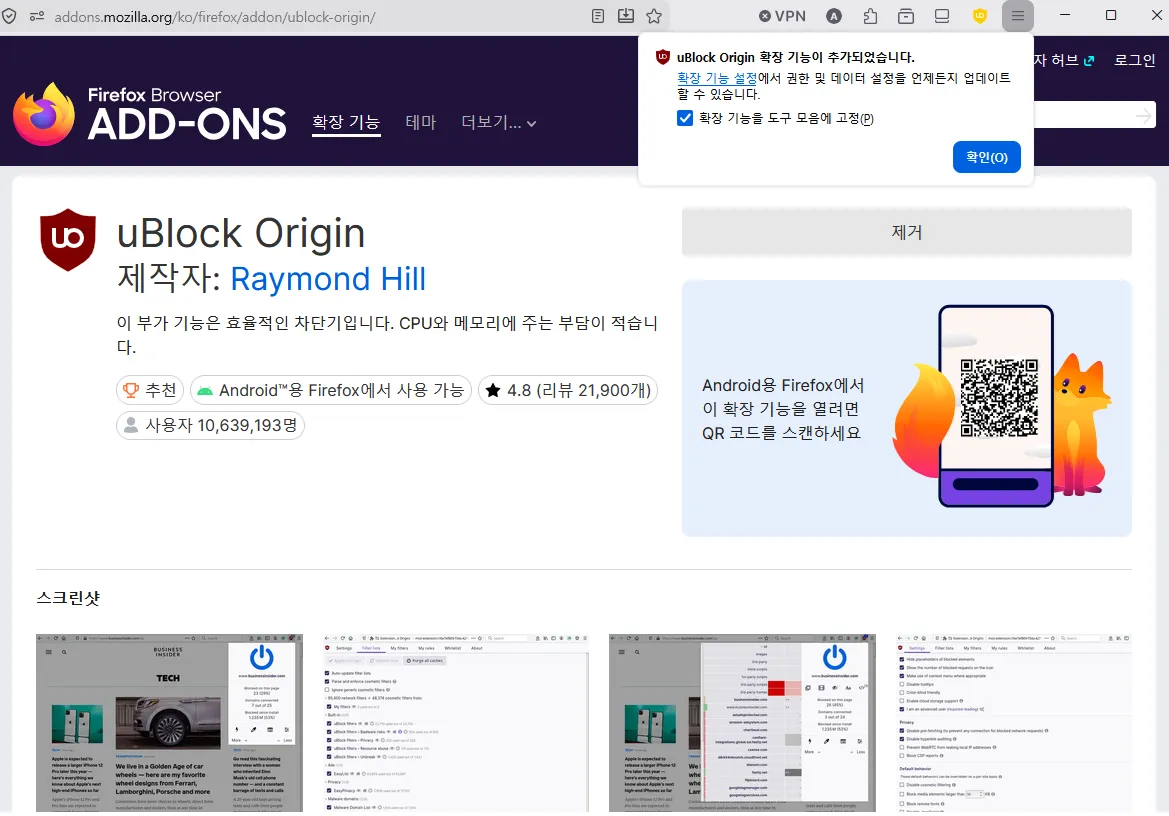Open the second screenshot thumbnail showing filter lists
The width and height of the screenshot is (1169, 816).
point(456,723)
